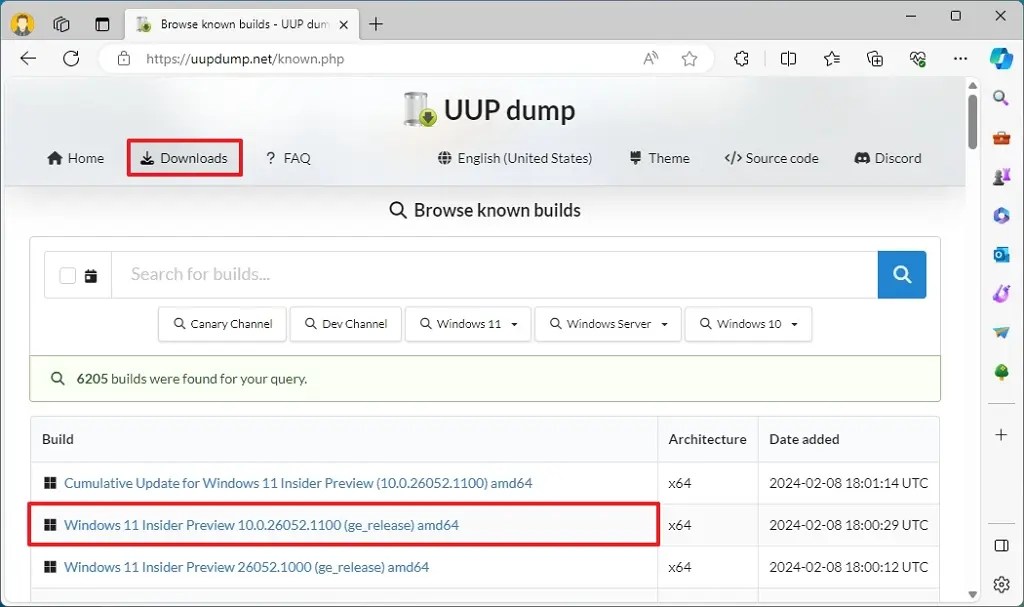Click the page scrollbar up arrow
This screenshot has height=607, width=1024.
[x=972, y=86]
